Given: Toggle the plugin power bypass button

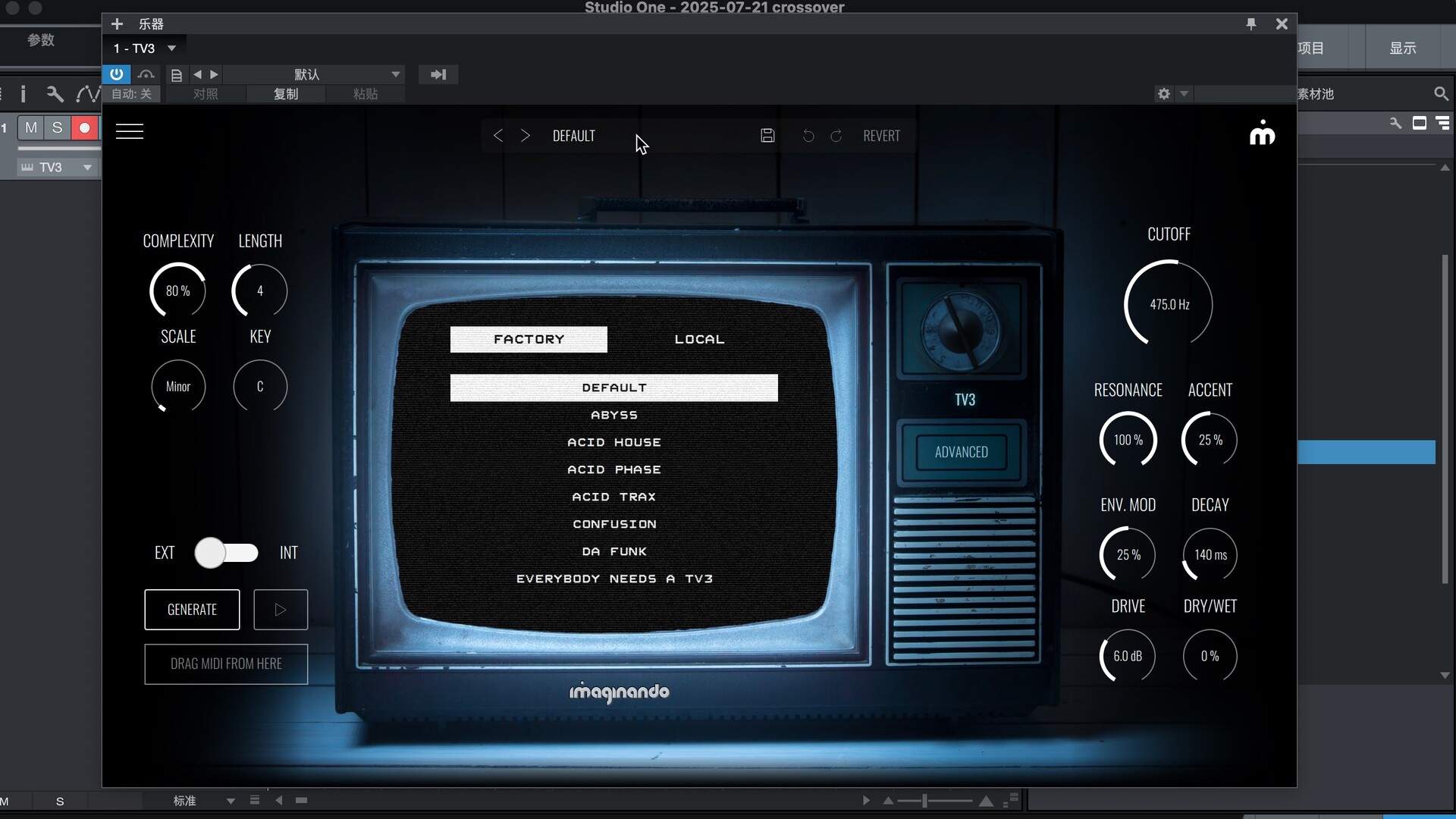Looking at the screenshot, I should (x=117, y=74).
